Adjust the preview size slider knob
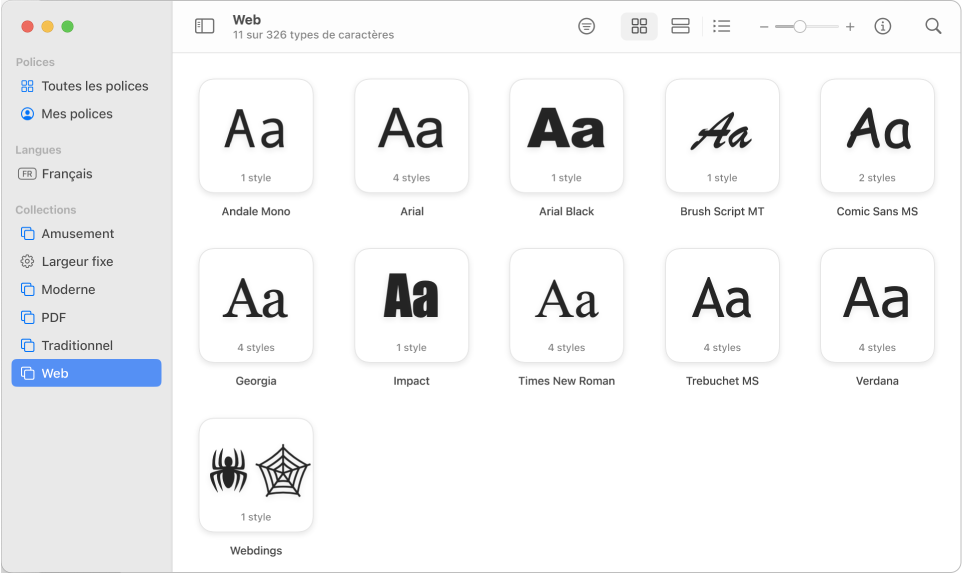963x575 pixels. 800,27
